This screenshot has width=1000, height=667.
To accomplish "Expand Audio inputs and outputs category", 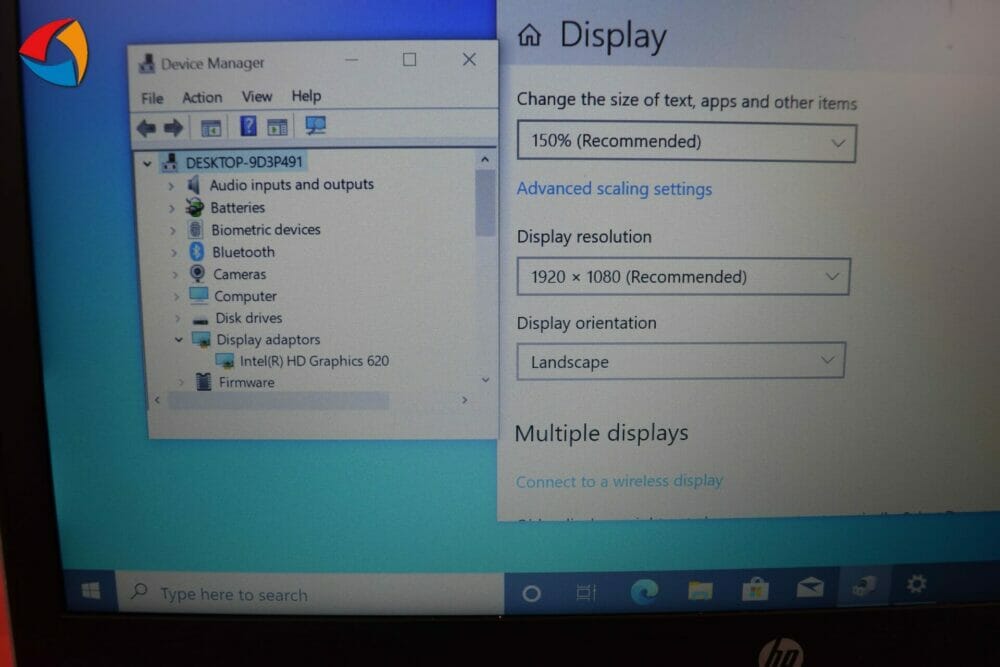I will pos(171,186).
